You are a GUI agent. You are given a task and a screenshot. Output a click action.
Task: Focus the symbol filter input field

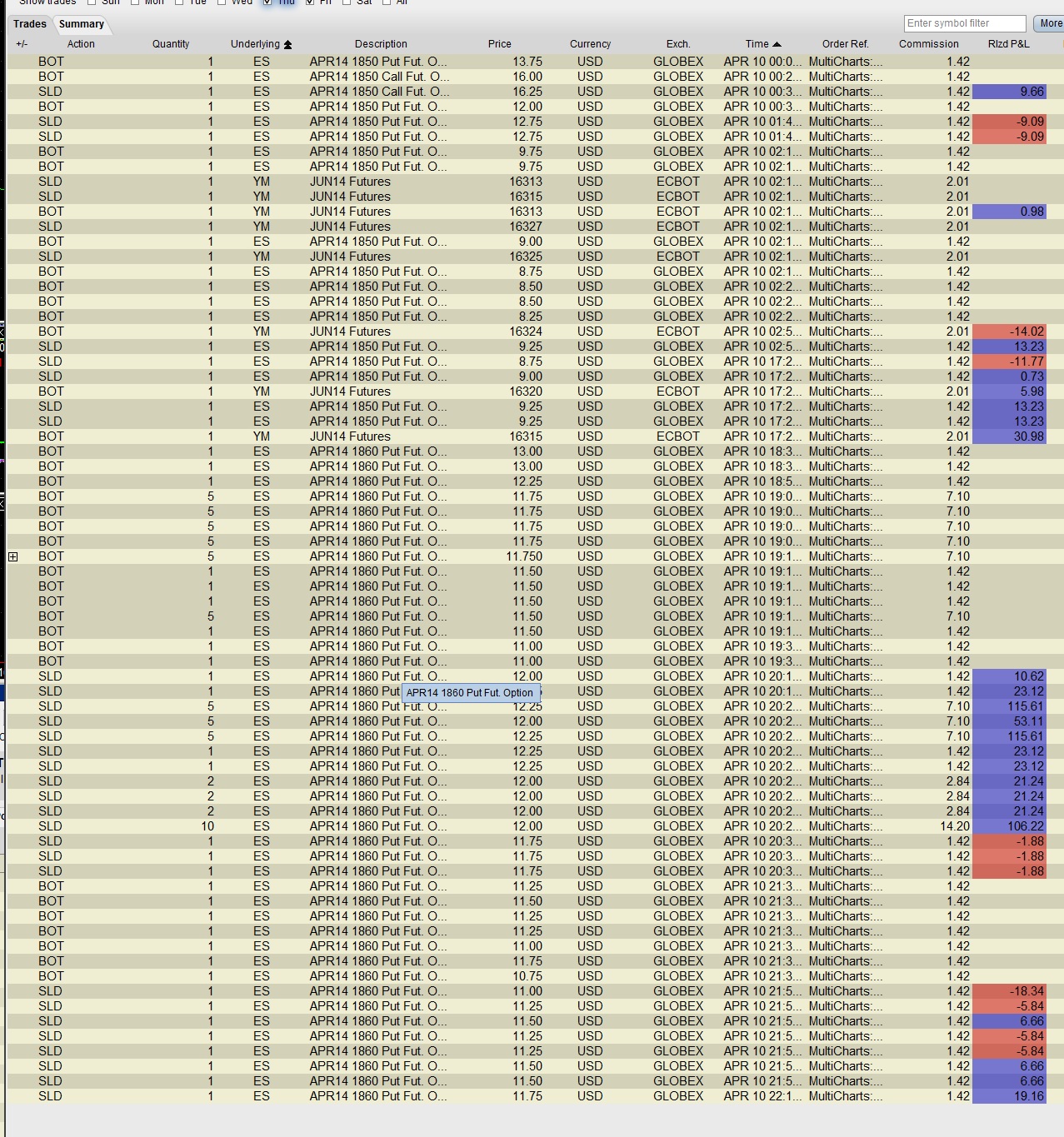(965, 23)
